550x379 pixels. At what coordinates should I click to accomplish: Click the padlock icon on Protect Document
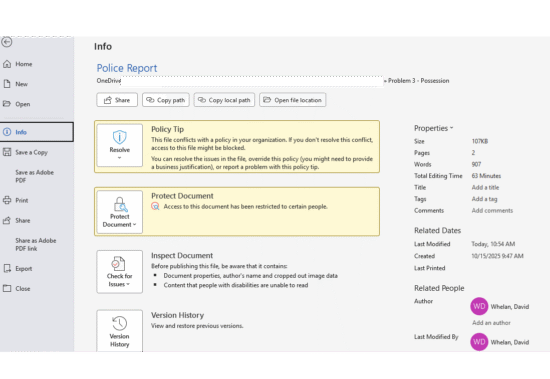pyautogui.click(x=120, y=204)
